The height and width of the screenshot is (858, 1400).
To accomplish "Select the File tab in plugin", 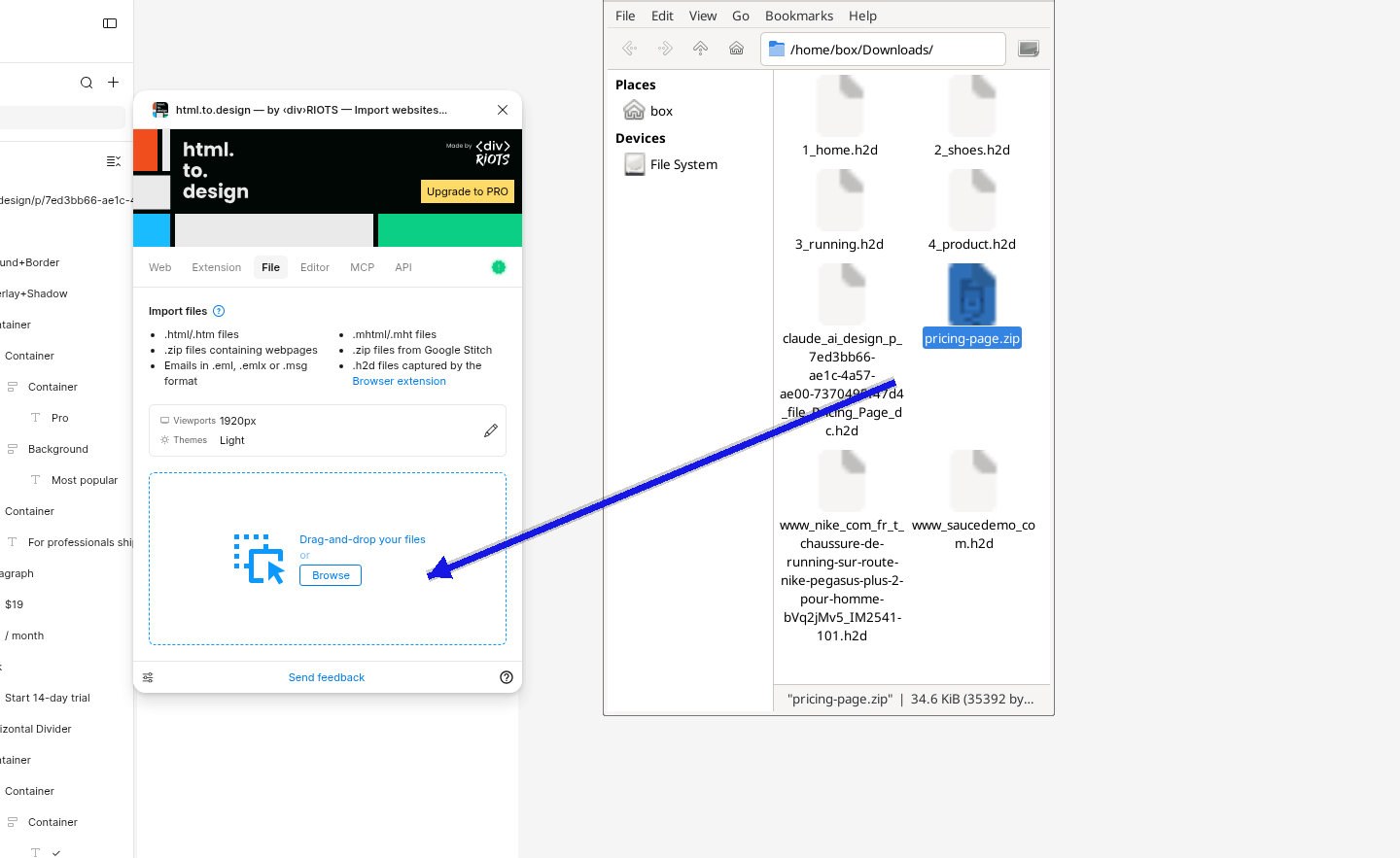I will coord(271,267).
